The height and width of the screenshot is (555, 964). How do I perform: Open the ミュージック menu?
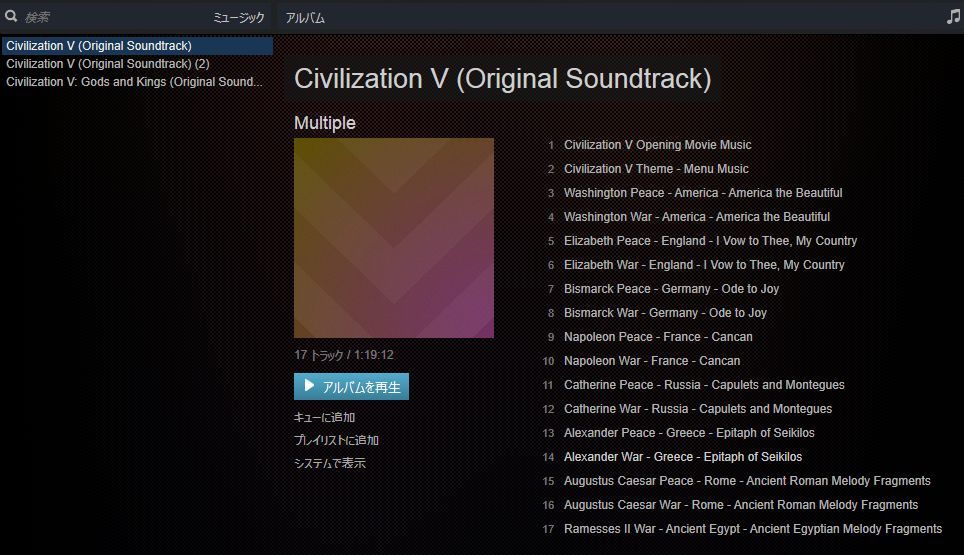coord(239,18)
